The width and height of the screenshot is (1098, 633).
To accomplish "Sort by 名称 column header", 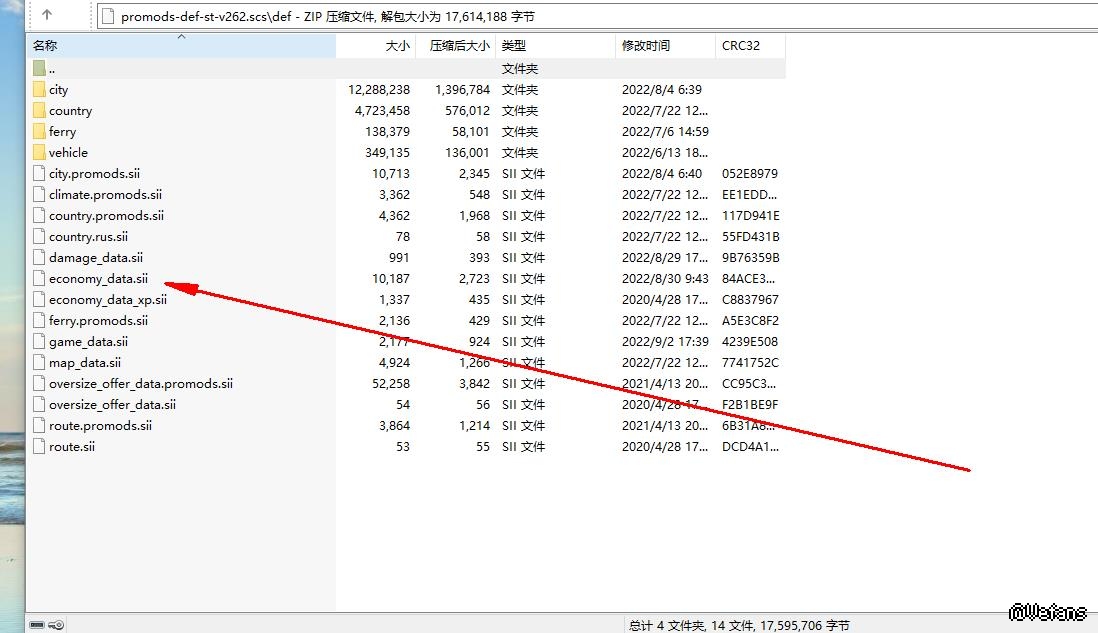I will click(x=45, y=46).
